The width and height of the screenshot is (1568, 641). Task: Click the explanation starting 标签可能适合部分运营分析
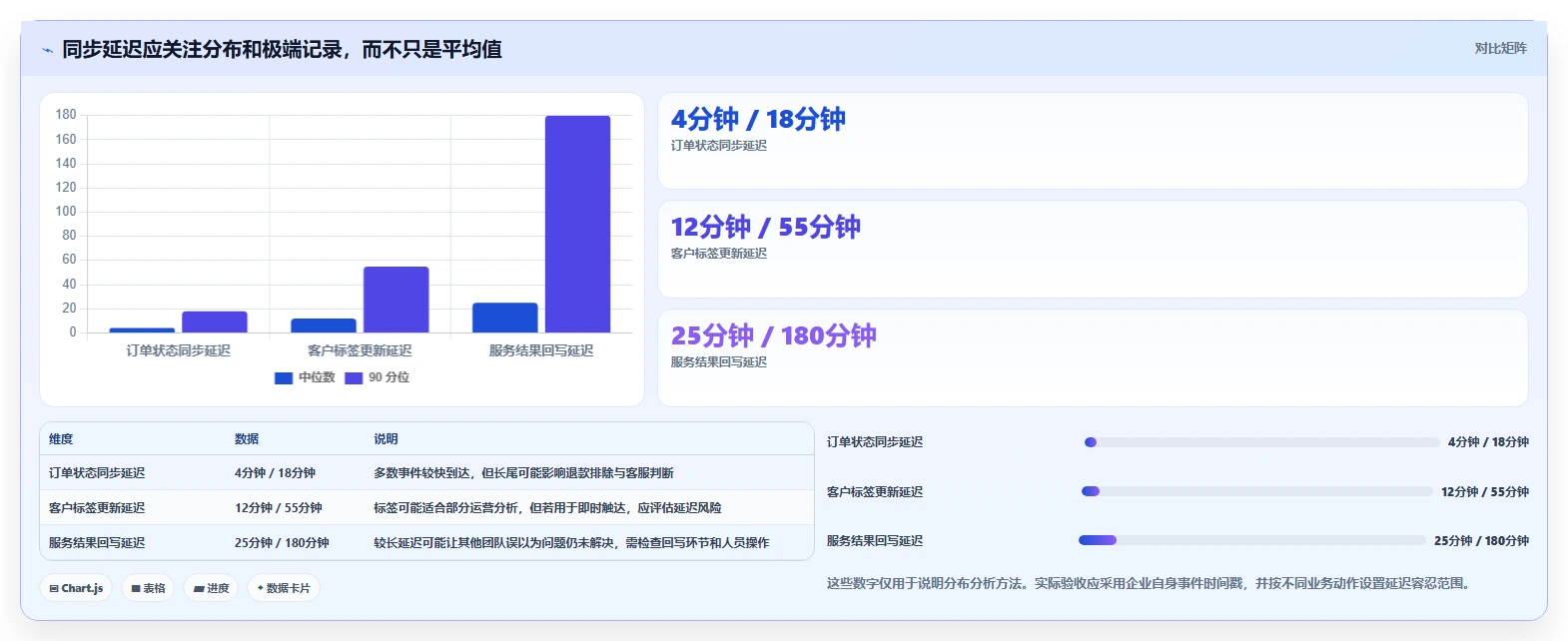coord(547,508)
